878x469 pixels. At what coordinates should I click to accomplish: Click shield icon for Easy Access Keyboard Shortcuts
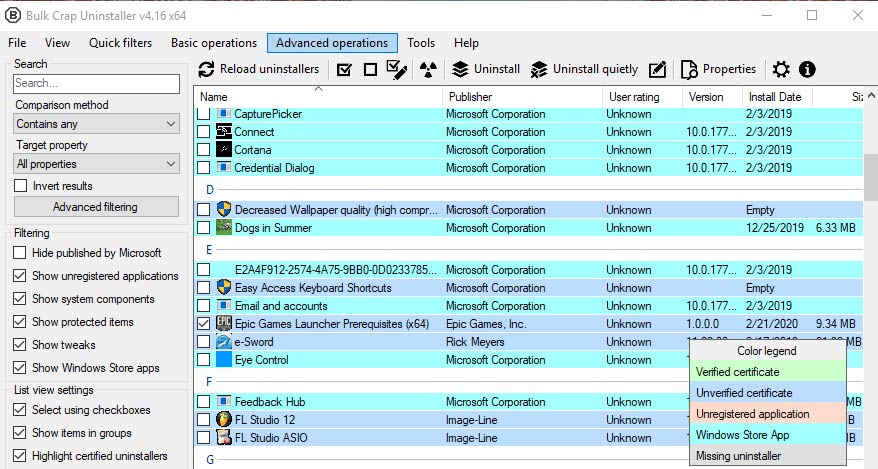pyautogui.click(x=224, y=288)
